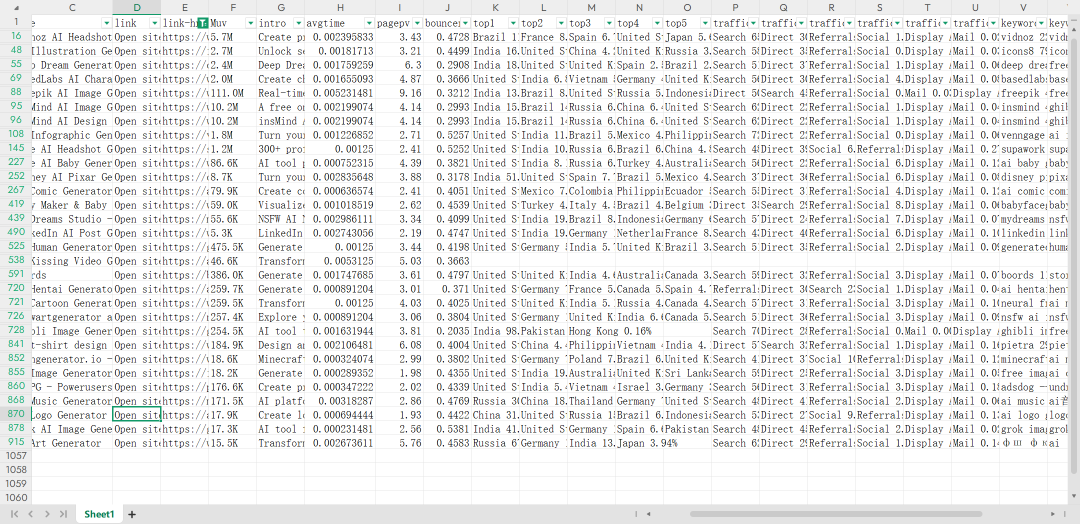Click avgtime cell '0.0053125'

[x=340, y=261]
